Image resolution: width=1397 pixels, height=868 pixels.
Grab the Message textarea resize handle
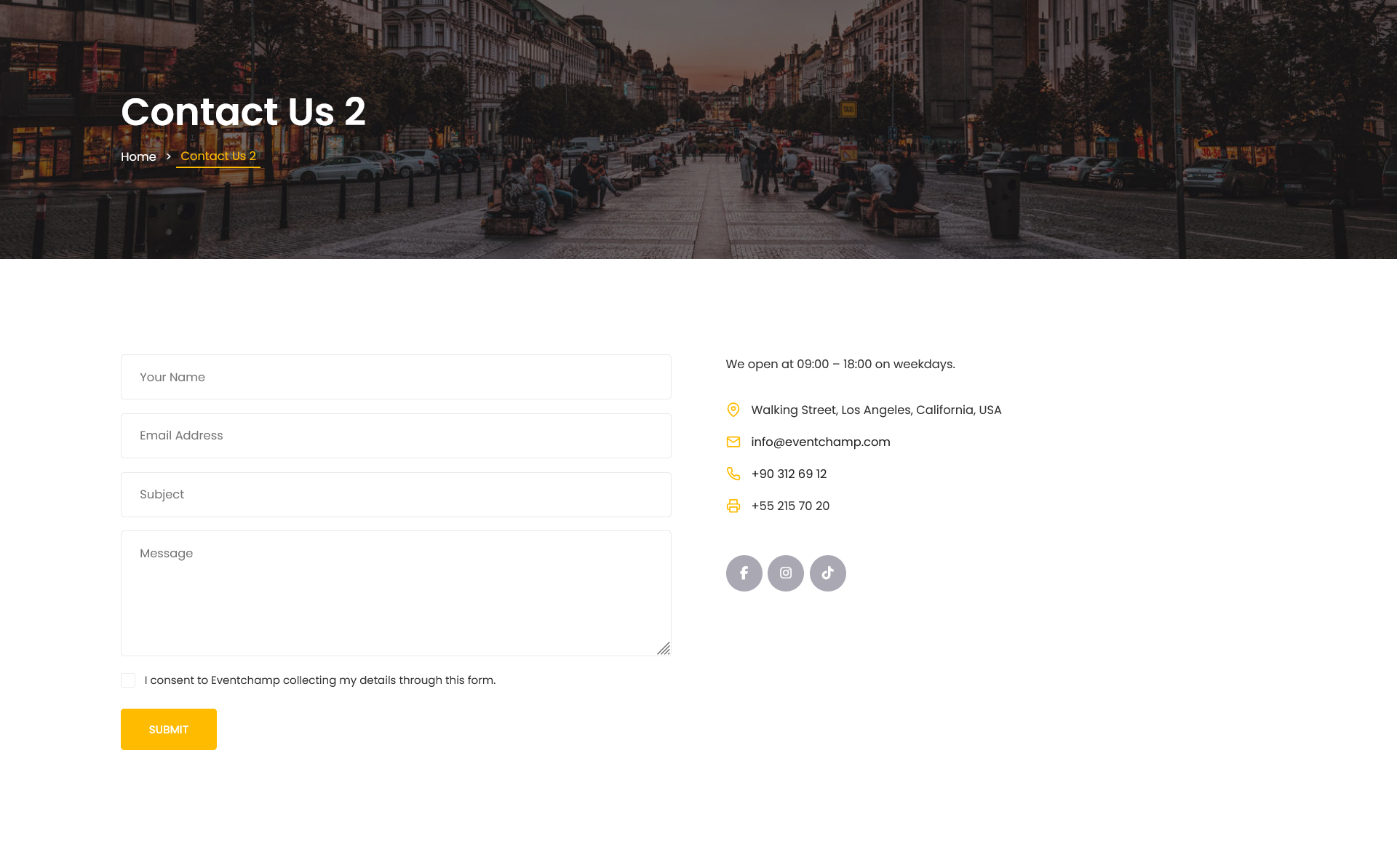[x=664, y=648]
